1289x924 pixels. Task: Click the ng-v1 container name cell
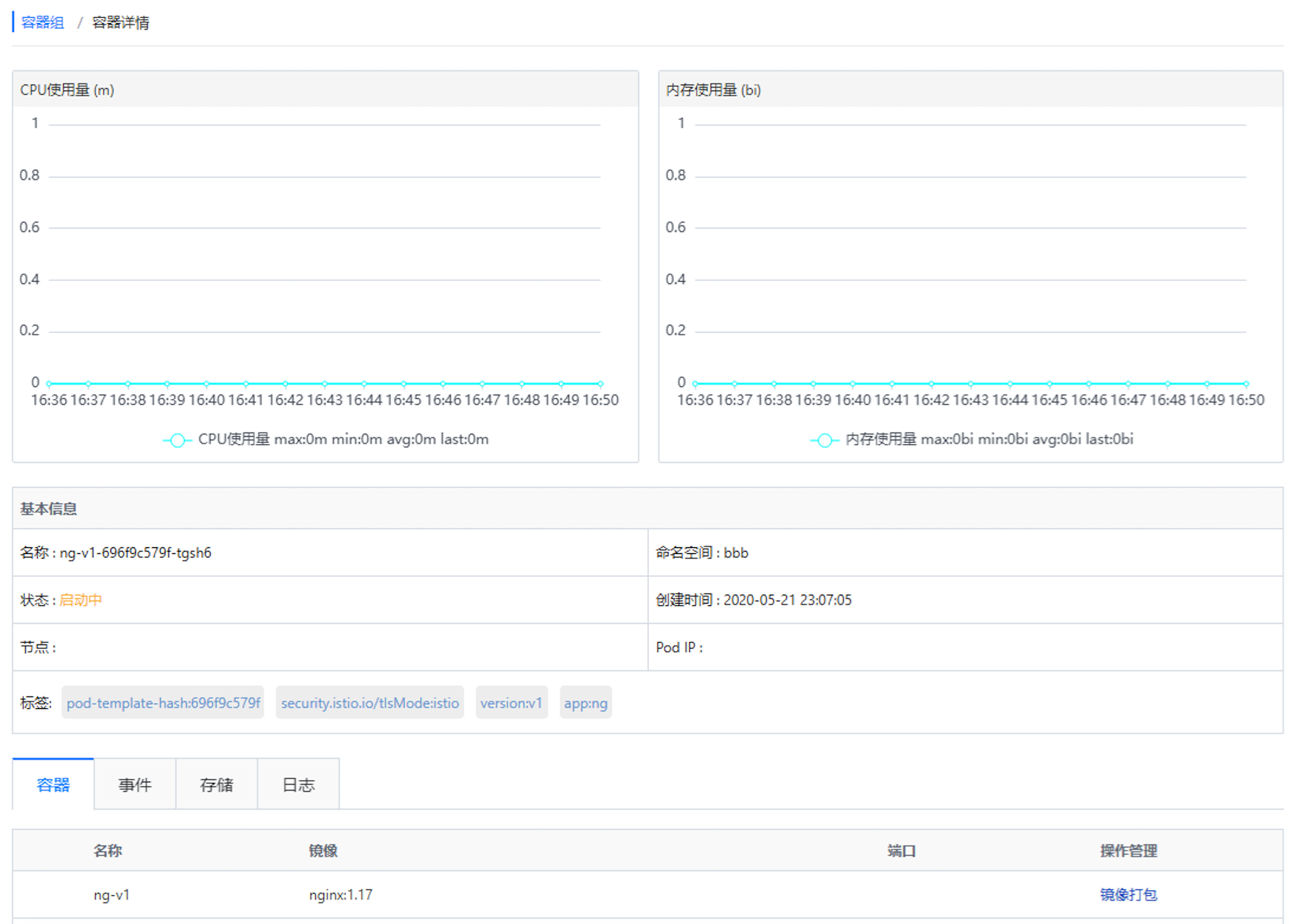(111, 895)
